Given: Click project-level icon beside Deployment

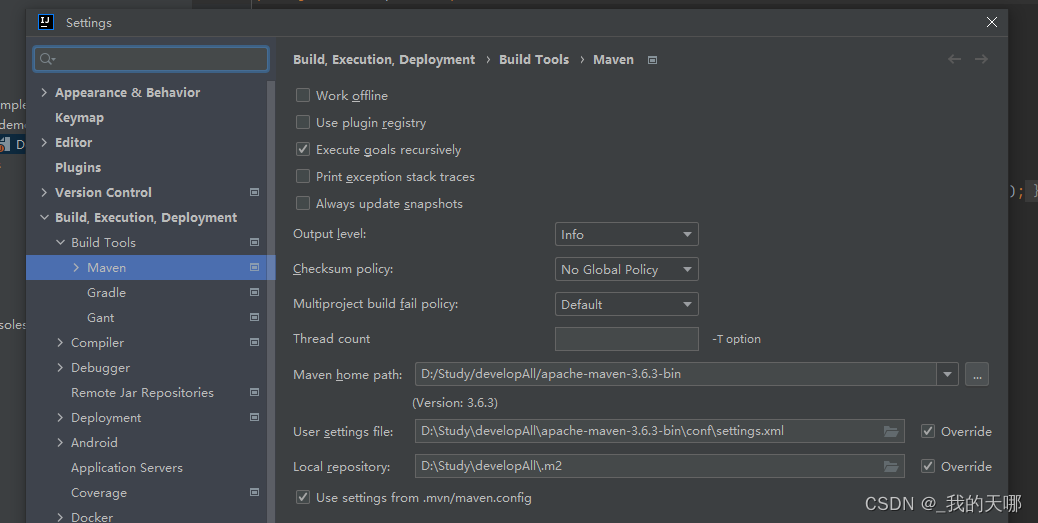Looking at the screenshot, I should click(254, 417).
